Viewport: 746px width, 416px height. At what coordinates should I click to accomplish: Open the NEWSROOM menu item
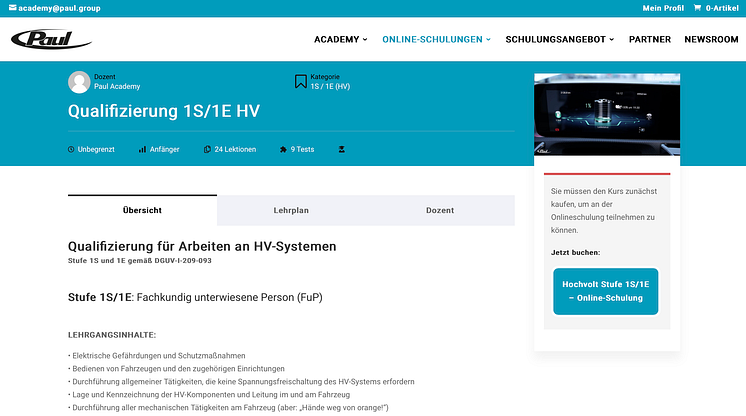[x=711, y=39]
